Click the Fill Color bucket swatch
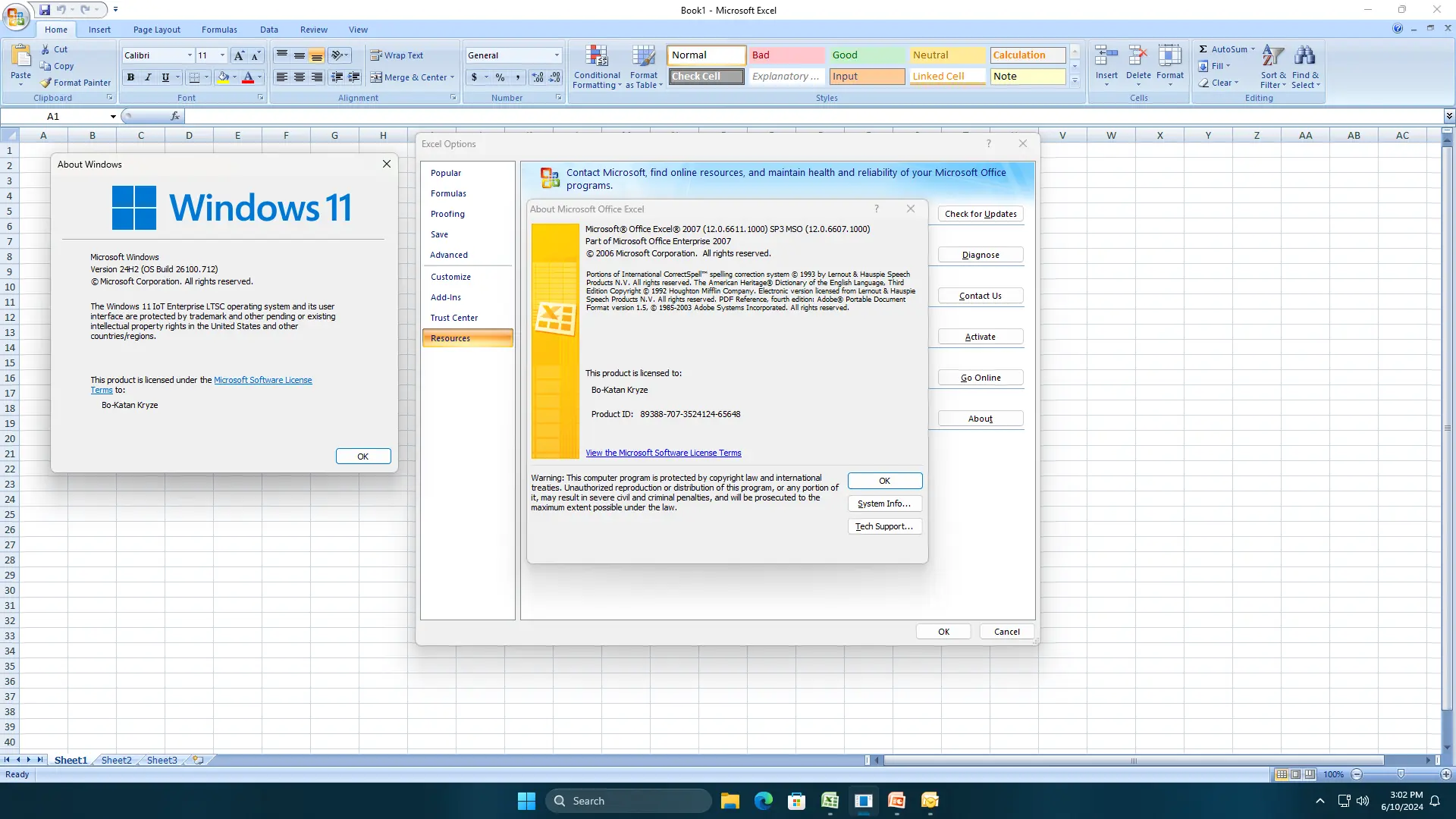Image resolution: width=1456 pixels, height=819 pixels. 223,77
